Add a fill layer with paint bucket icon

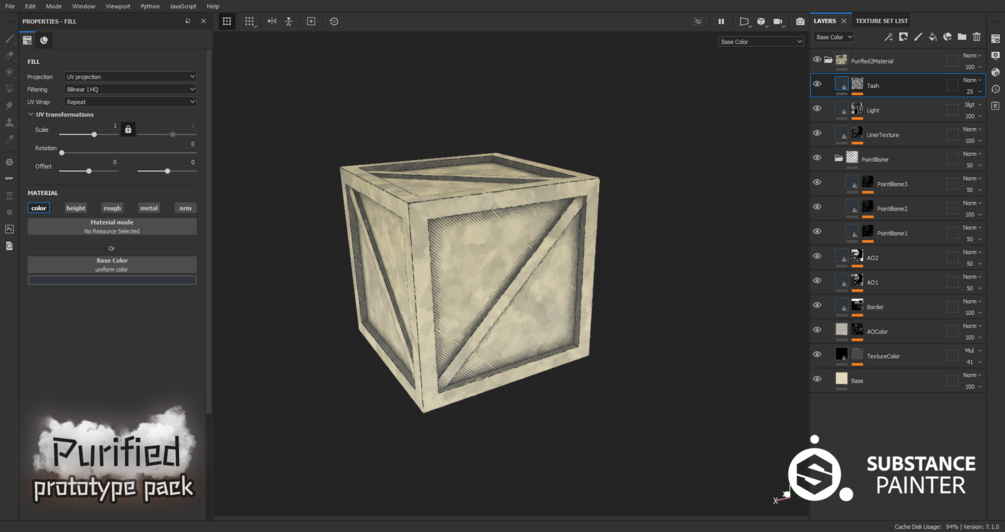(x=933, y=37)
